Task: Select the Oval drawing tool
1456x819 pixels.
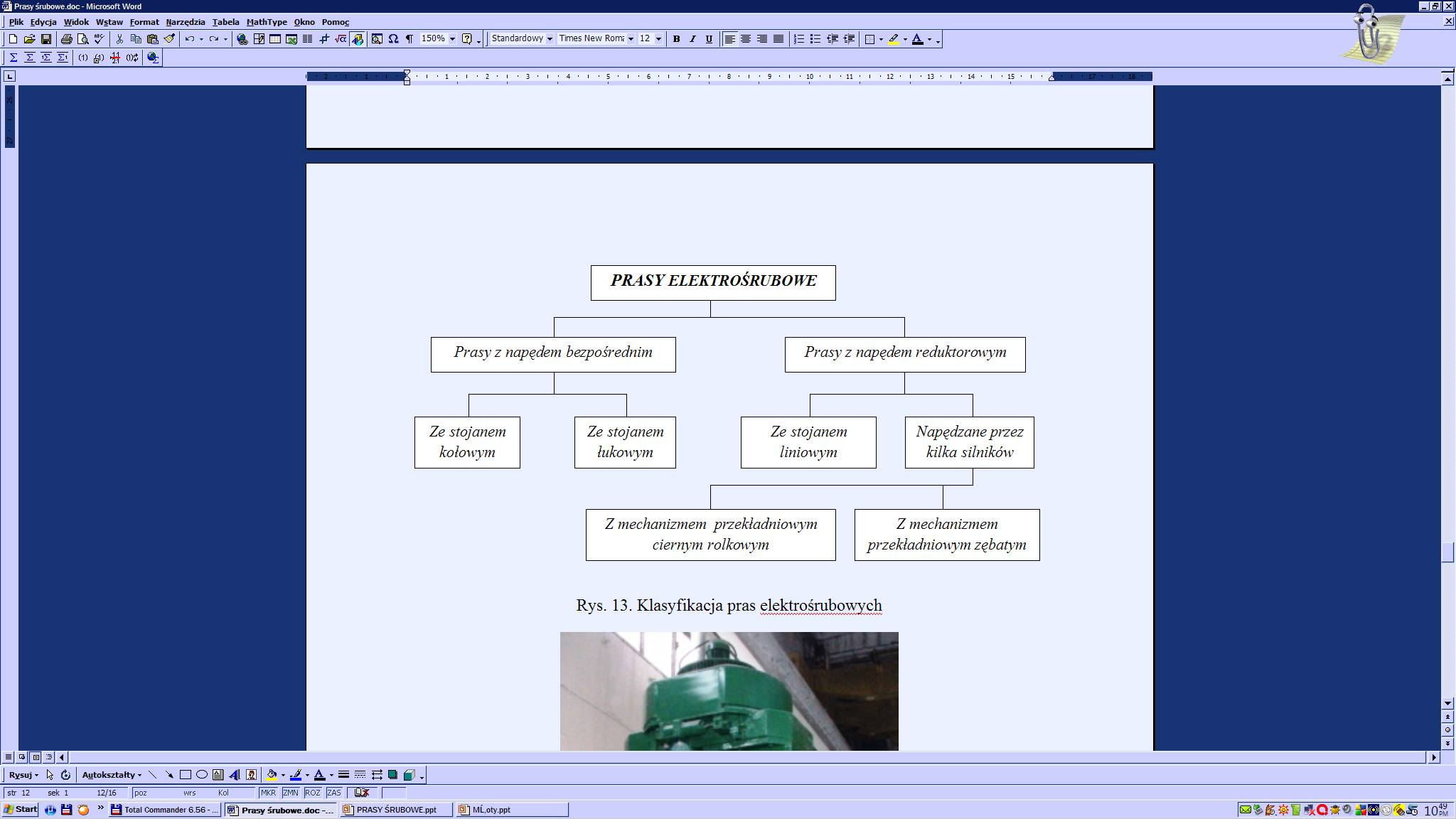Action: tap(202, 775)
